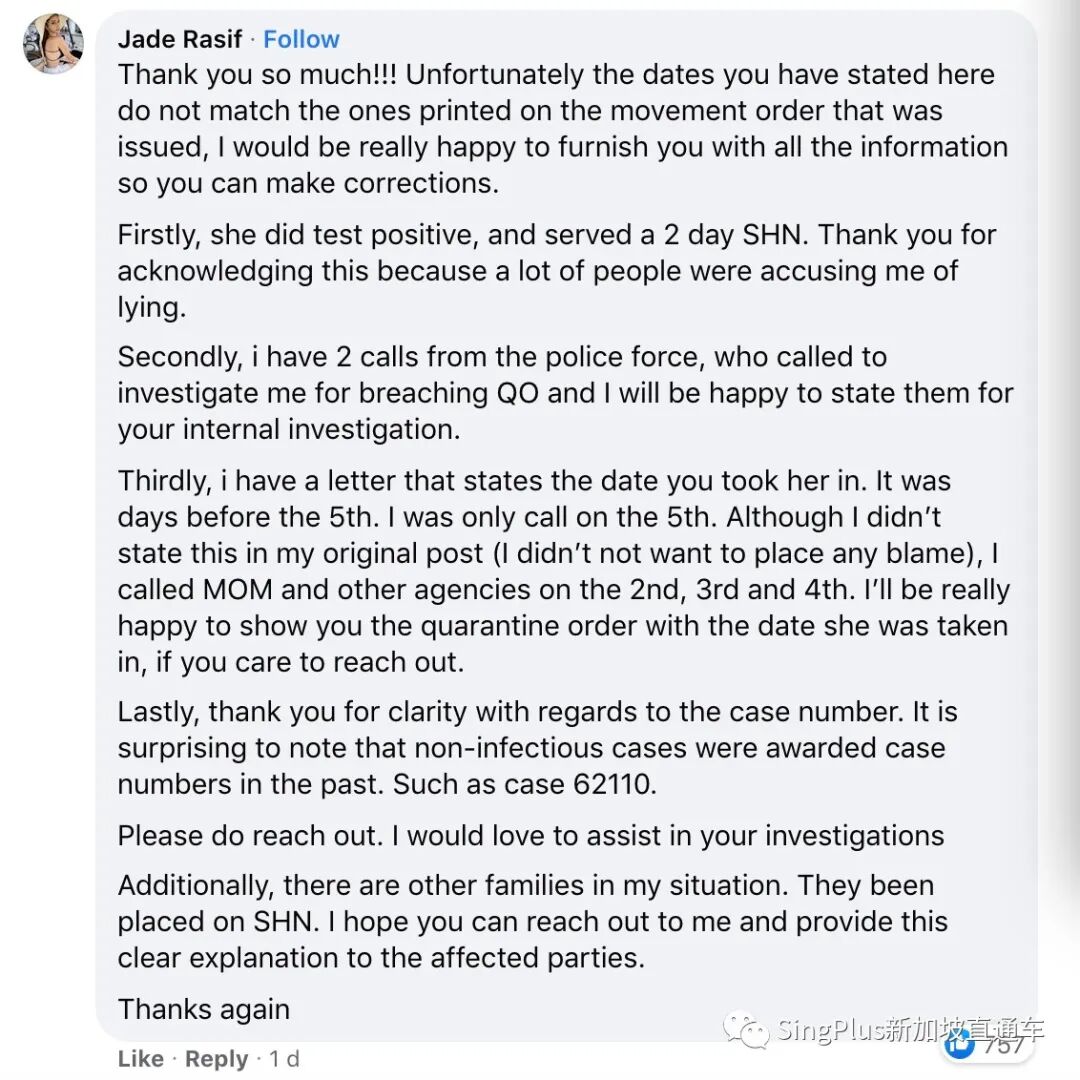
Task: Select the paragraph starting with 'Secondly'
Action: tap(564, 393)
